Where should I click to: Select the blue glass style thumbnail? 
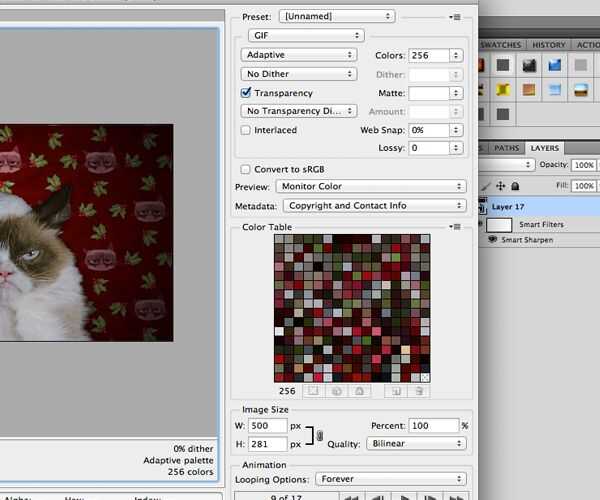(554, 65)
